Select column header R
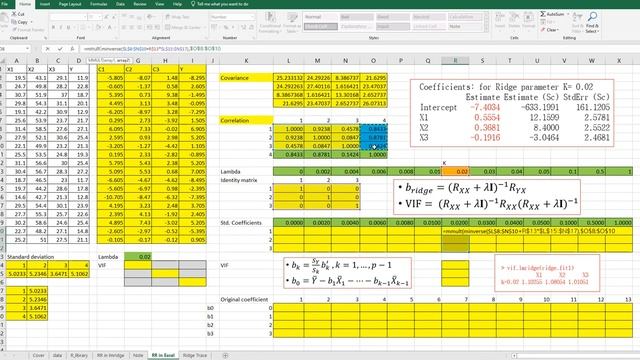Image resolution: width=640 pixels, height=360 pixels. 455,60
